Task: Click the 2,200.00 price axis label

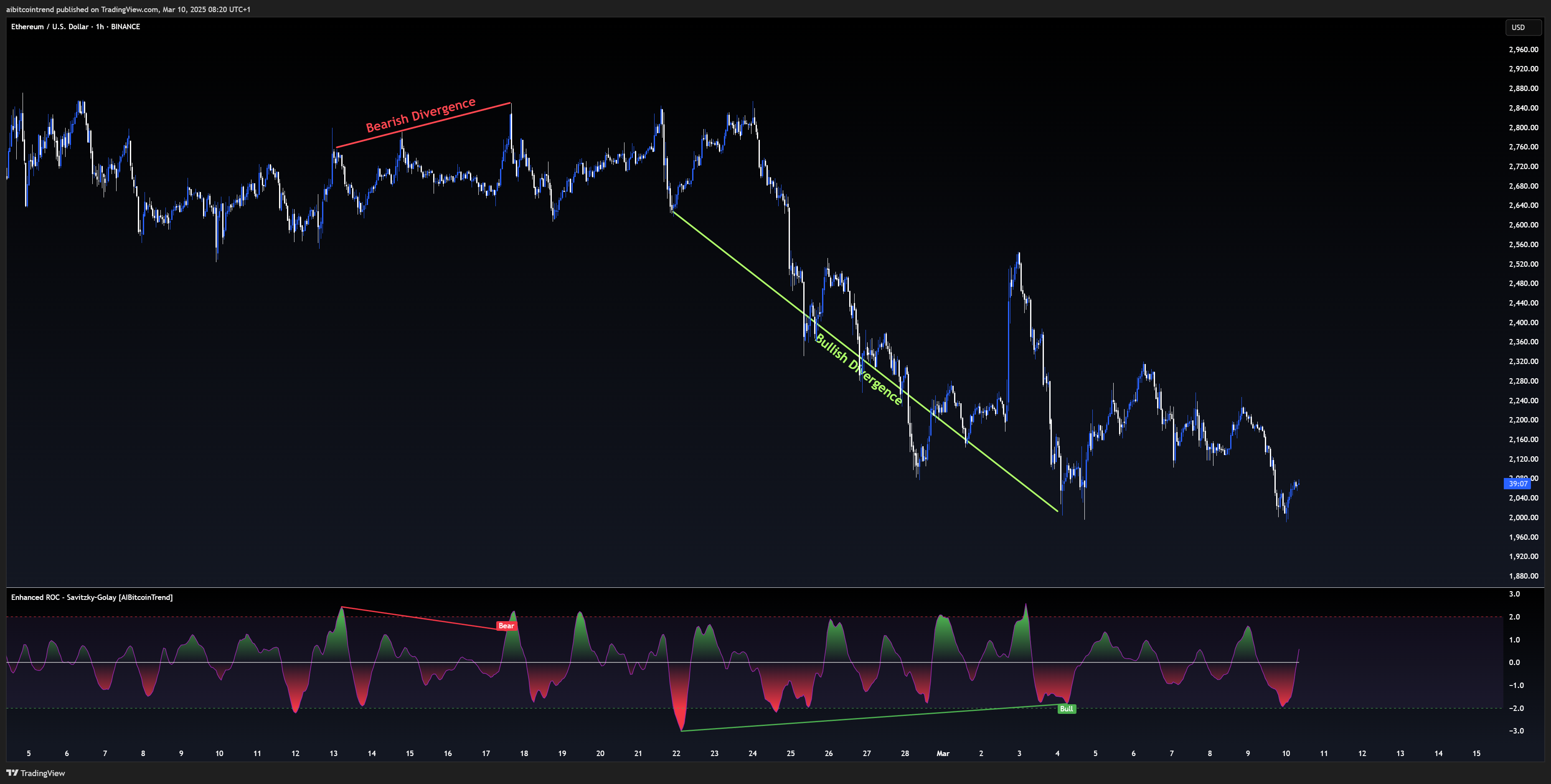Action: [x=1523, y=420]
